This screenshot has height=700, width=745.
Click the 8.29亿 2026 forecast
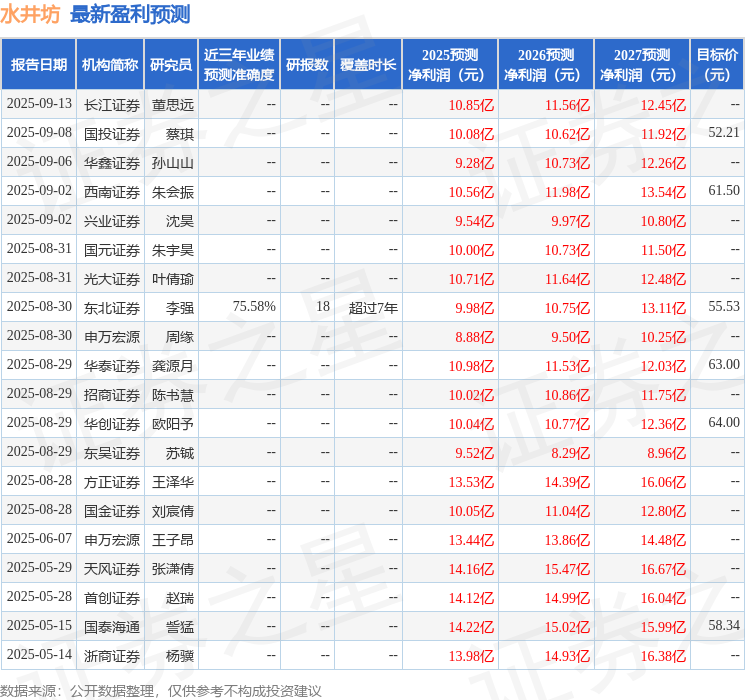click(571, 453)
